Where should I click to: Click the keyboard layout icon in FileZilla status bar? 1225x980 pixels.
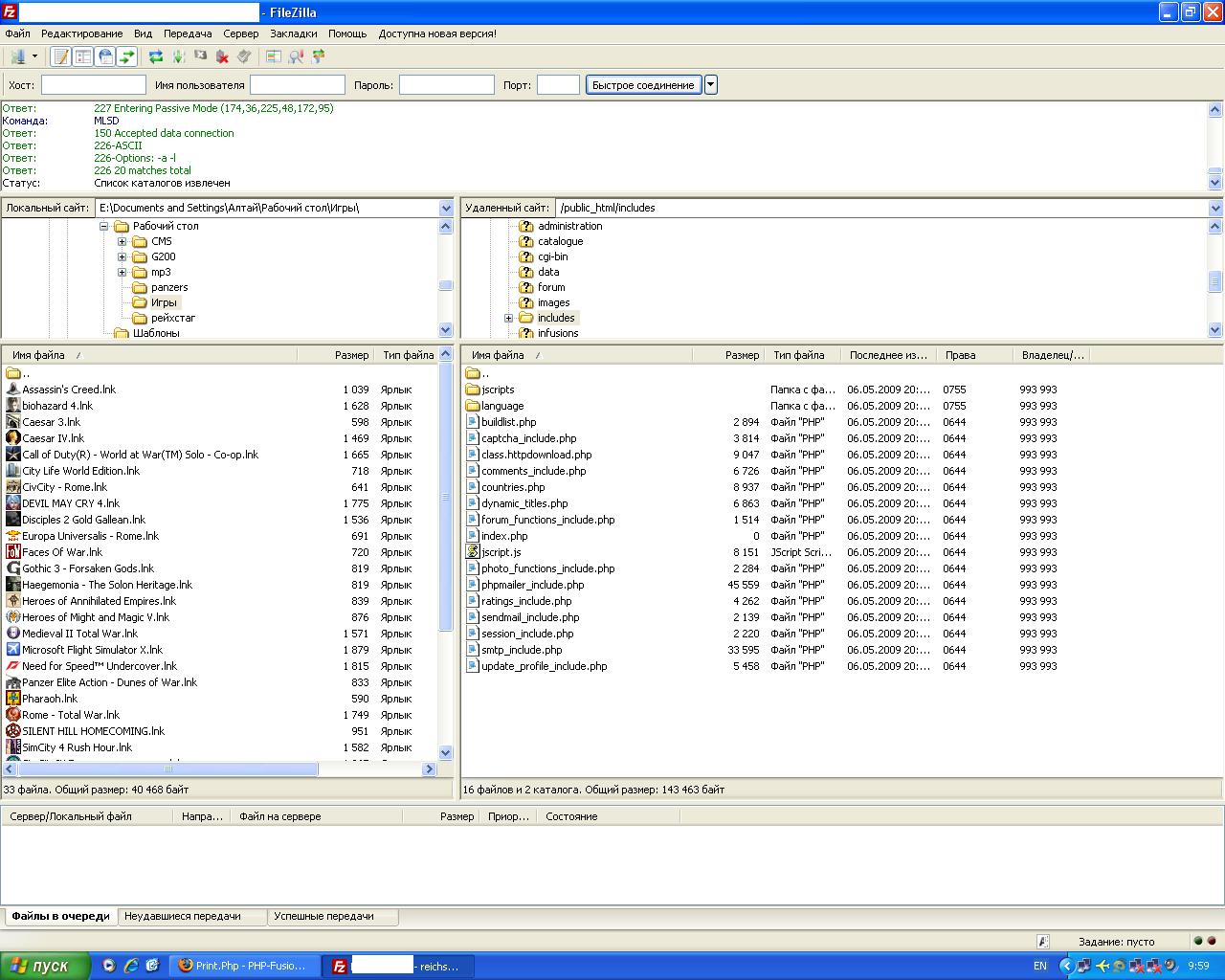point(1043,942)
